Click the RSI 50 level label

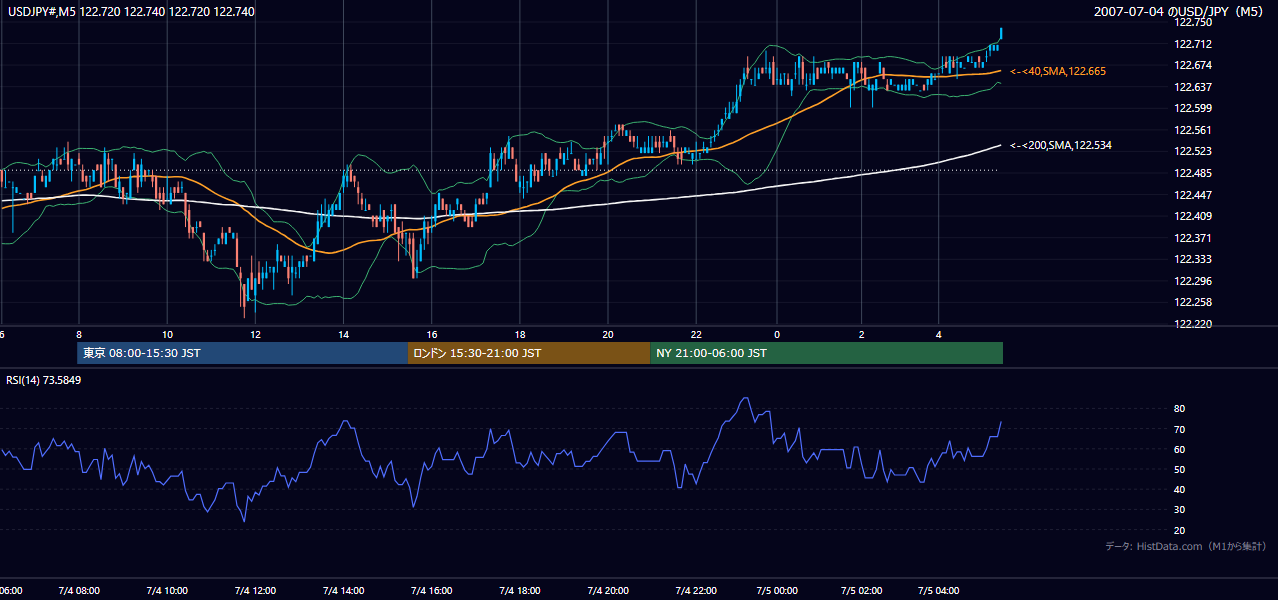[x=1179, y=469]
